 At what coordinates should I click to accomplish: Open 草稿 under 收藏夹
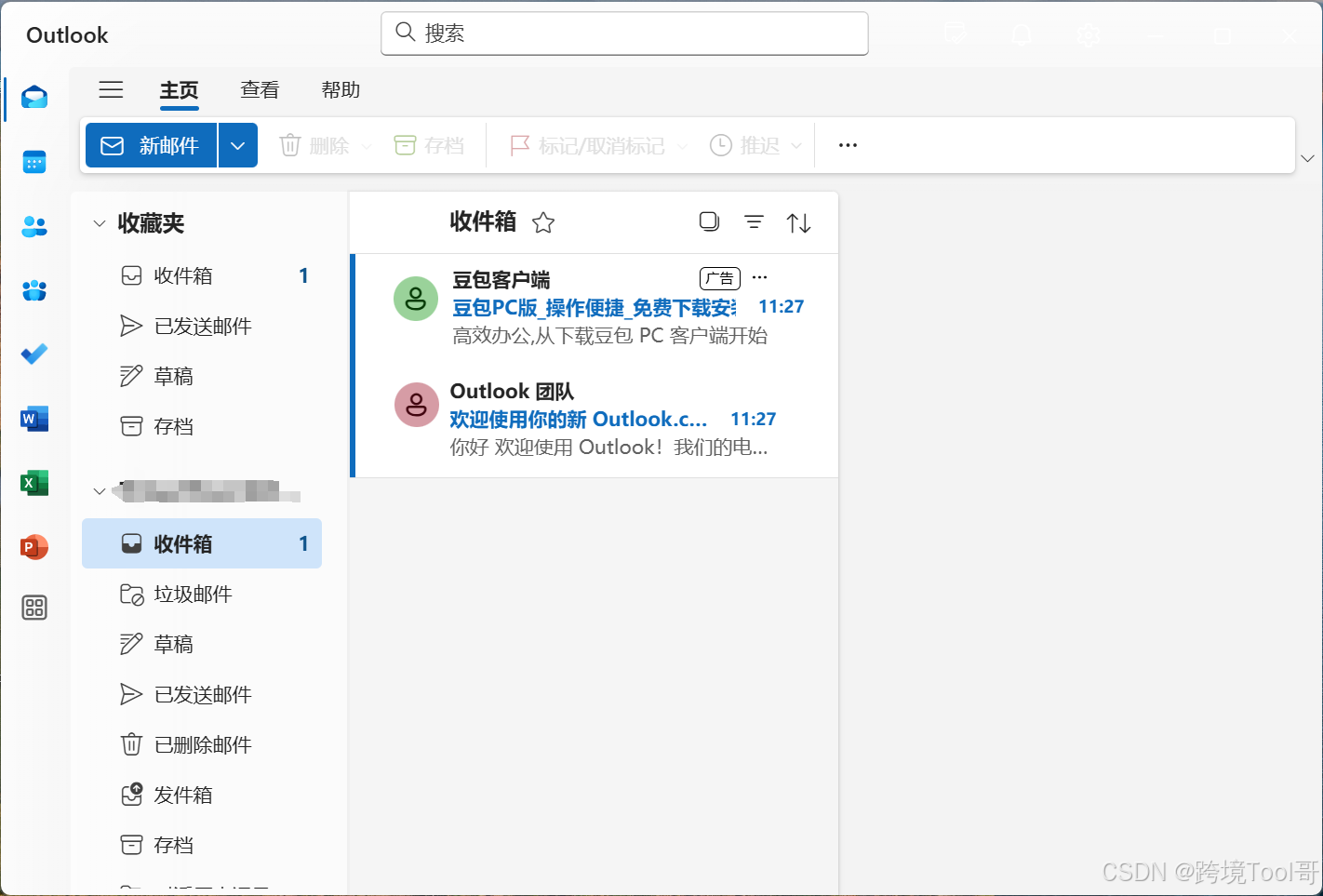202,376
